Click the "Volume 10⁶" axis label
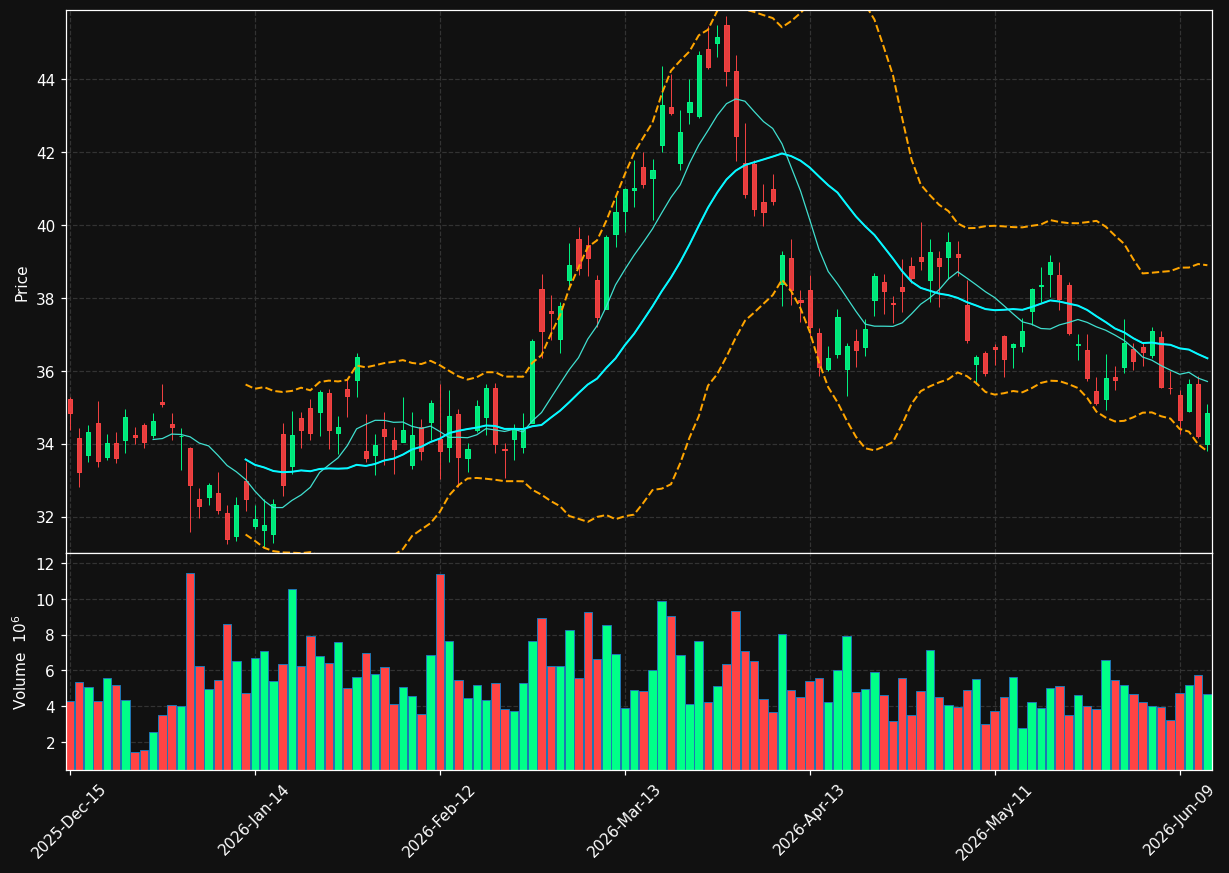 21,662
